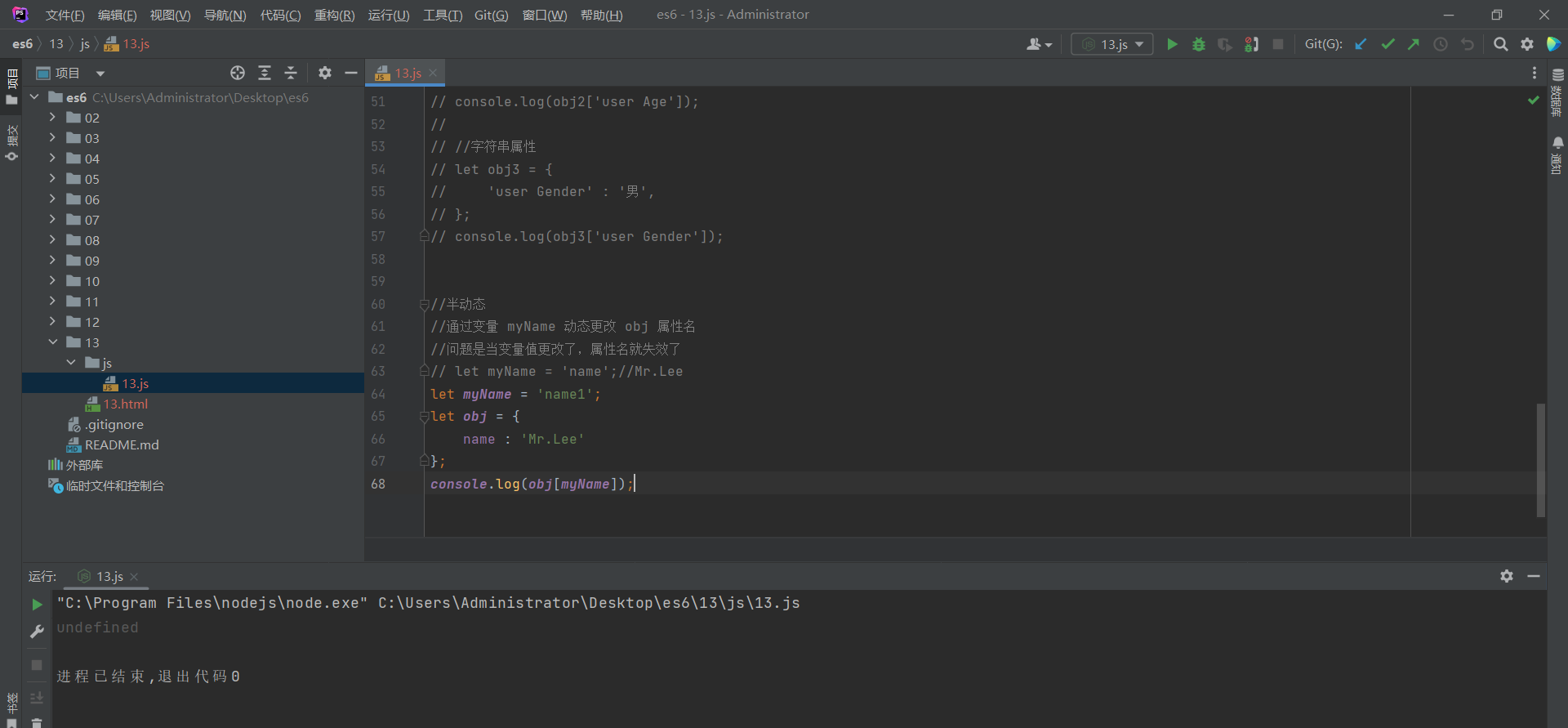Run 13.js with the green Run button

pos(1172,44)
